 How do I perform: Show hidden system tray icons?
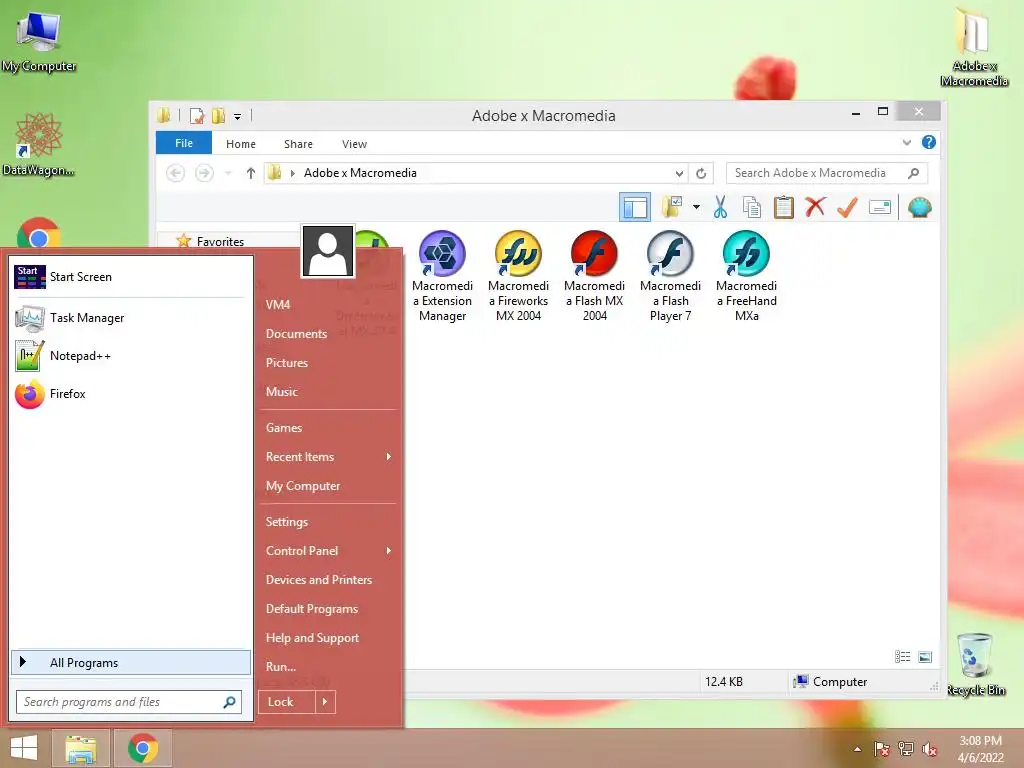pos(857,749)
